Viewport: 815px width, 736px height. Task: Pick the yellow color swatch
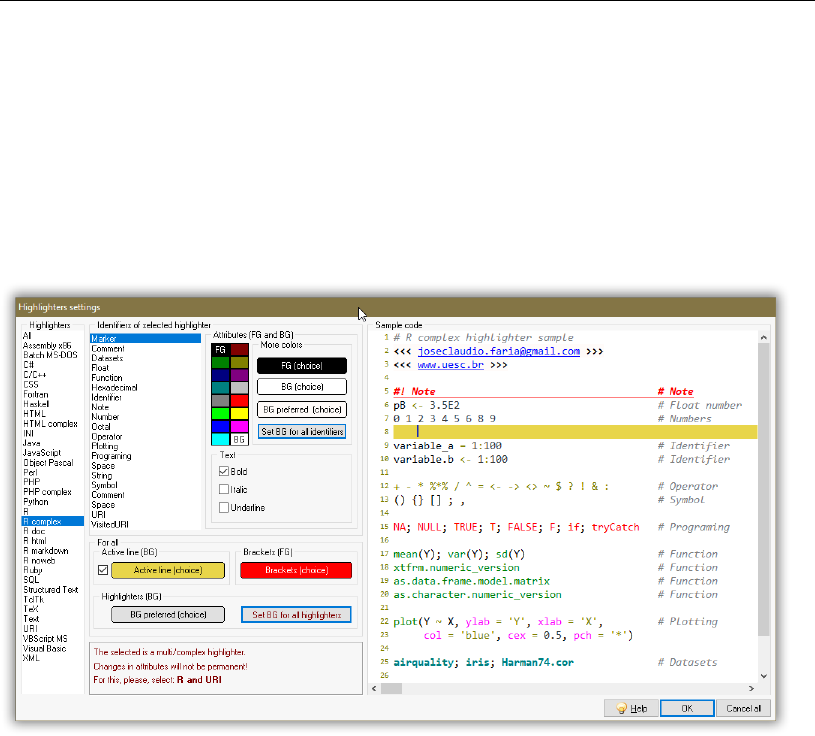tap(238, 413)
